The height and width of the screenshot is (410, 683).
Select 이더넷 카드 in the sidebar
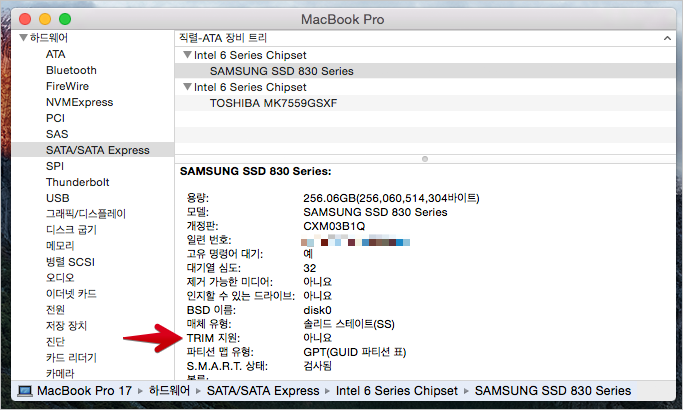coord(71,294)
